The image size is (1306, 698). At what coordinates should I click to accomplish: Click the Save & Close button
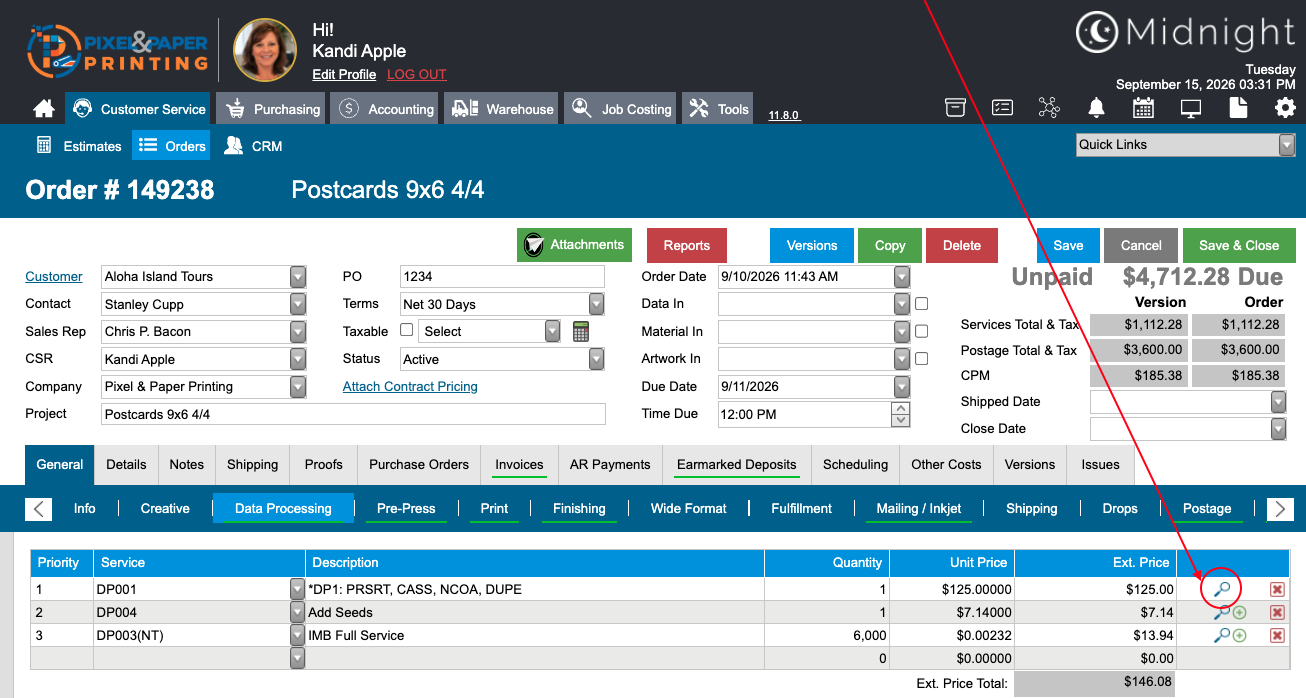[1239, 245]
